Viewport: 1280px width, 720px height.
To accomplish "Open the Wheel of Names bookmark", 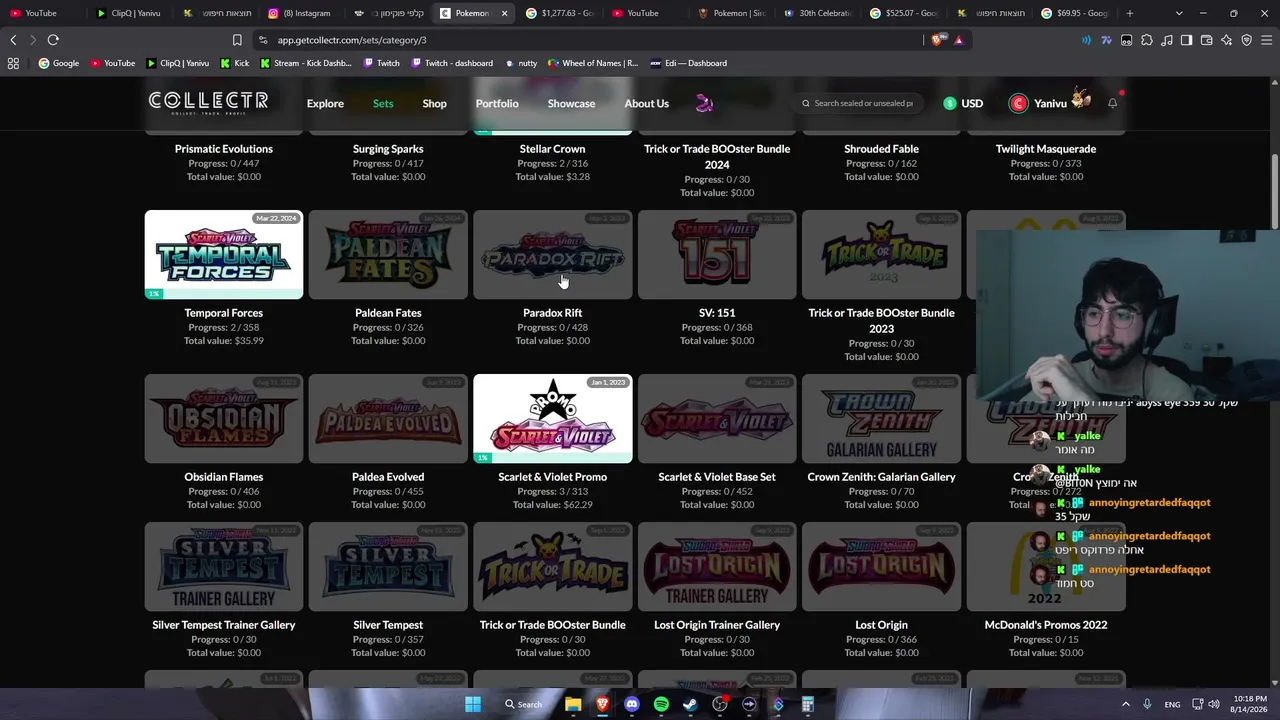I will [592, 63].
